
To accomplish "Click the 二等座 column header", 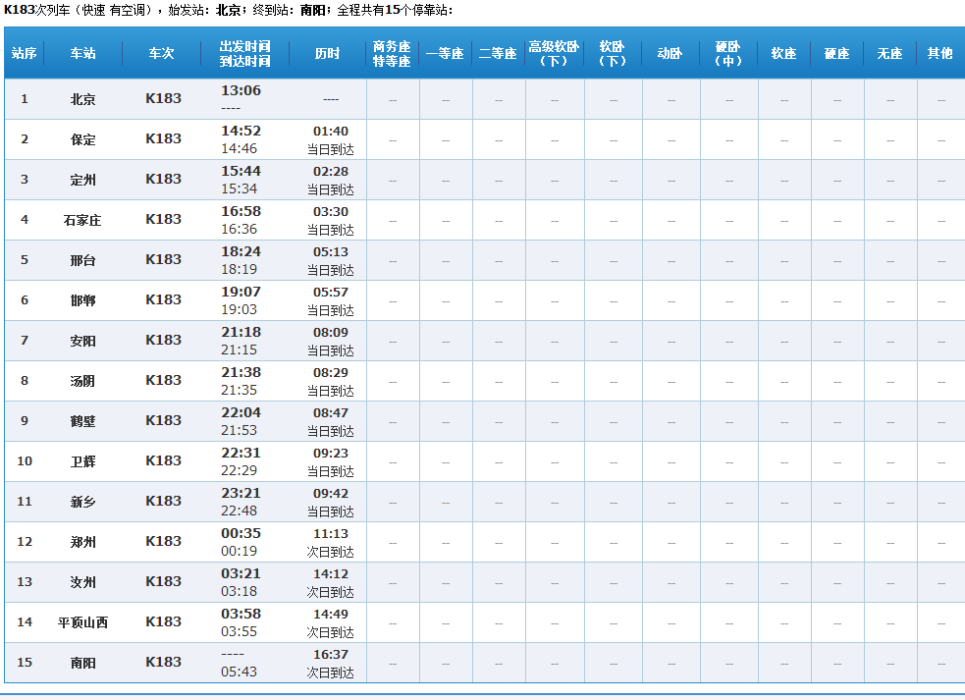I will click(x=498, y=54).
